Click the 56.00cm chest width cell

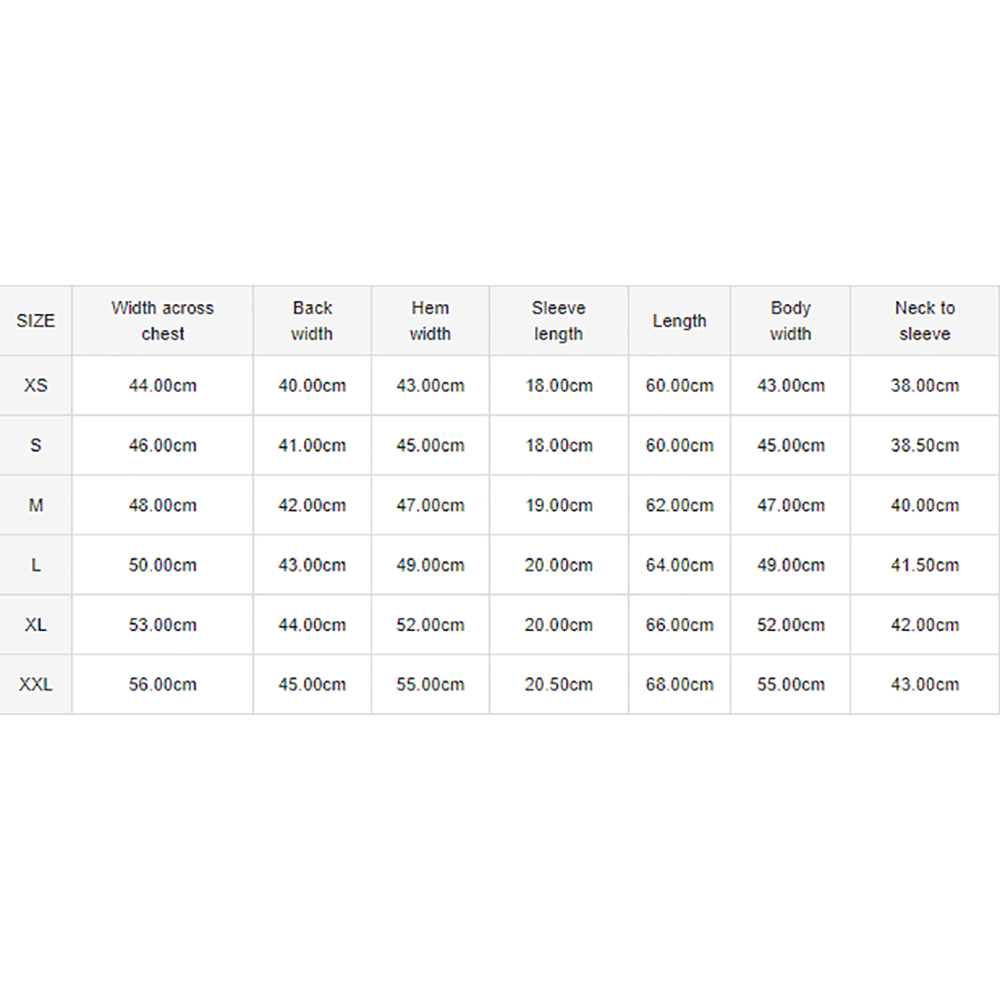coord(163,684)
